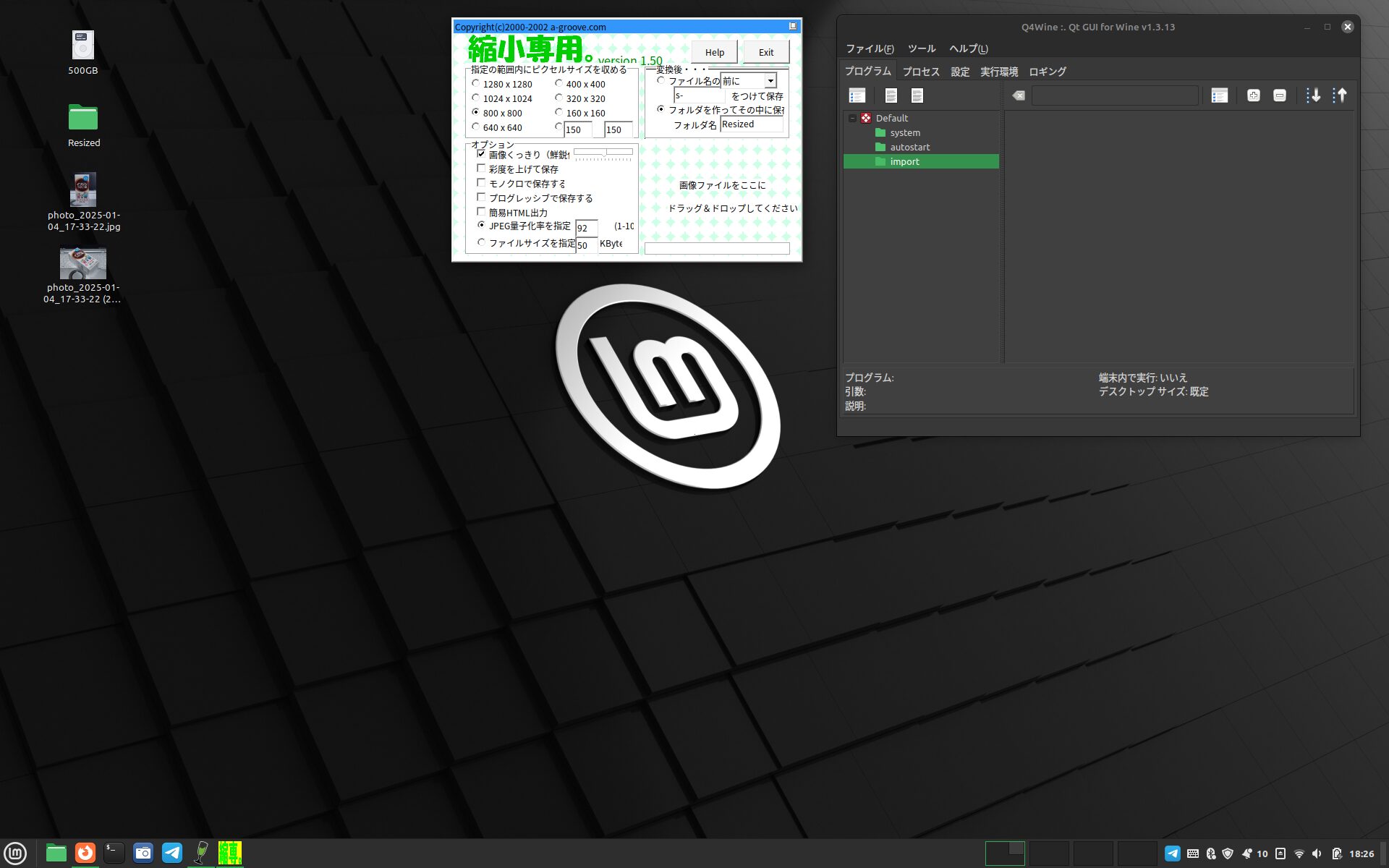
Task: Click the Exit button
Action: click(x=765, y=52)
